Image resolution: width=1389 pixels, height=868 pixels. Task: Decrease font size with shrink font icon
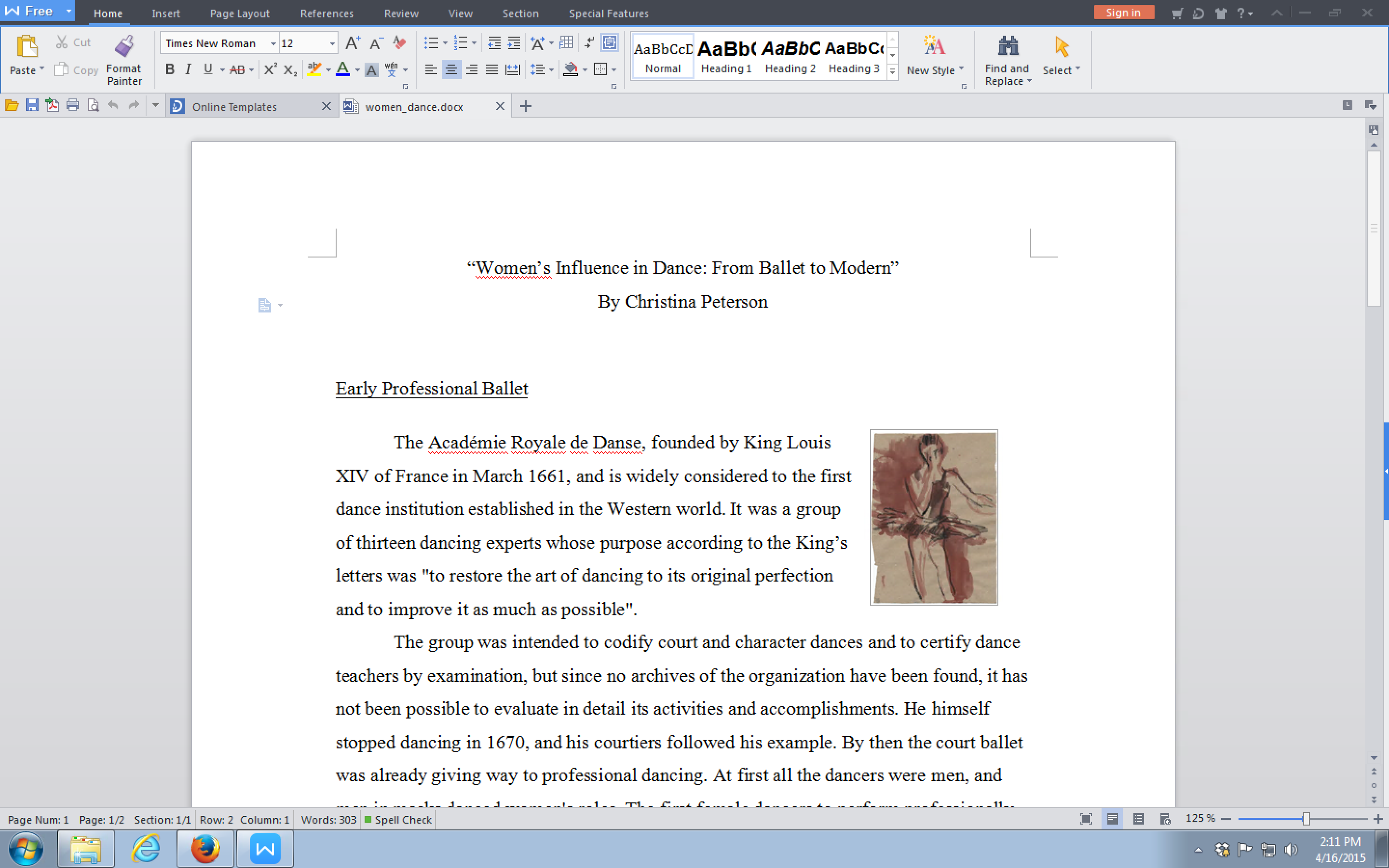tap(376, 43)
